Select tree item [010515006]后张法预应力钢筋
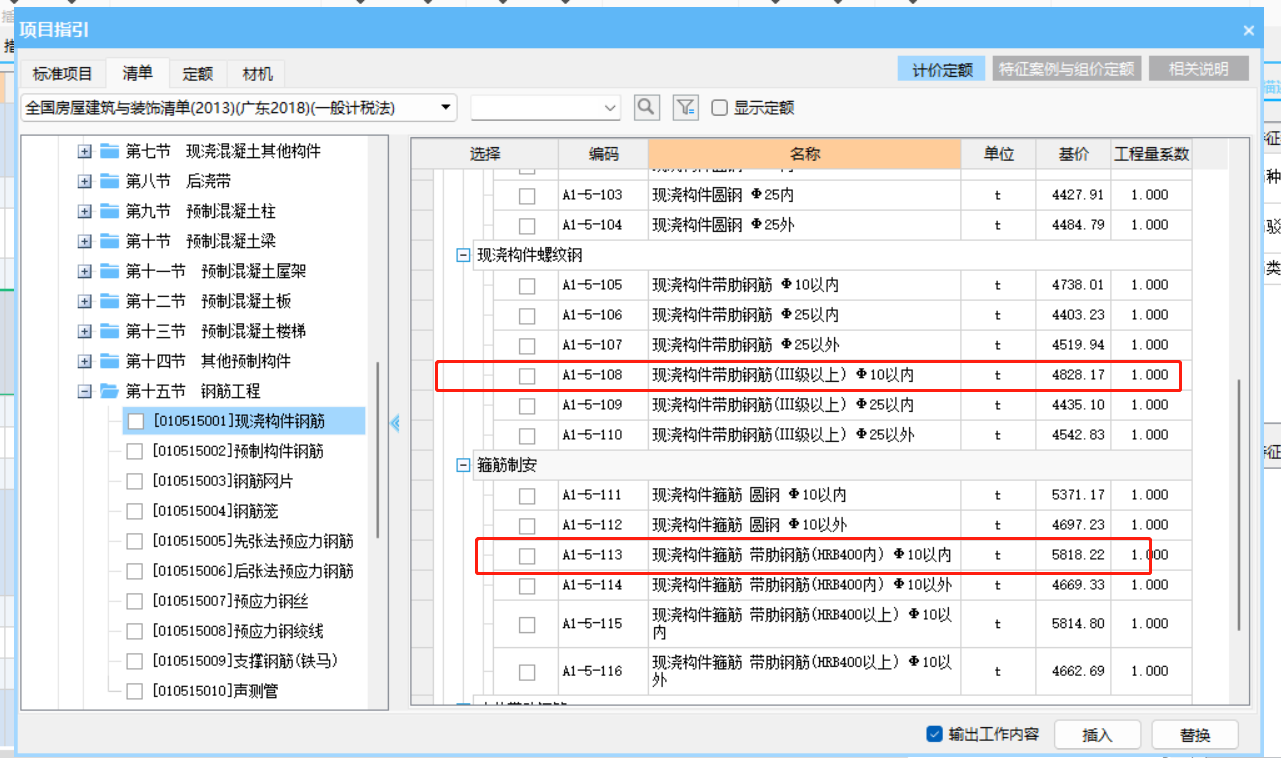1281x758 pixels. point(253,571)
